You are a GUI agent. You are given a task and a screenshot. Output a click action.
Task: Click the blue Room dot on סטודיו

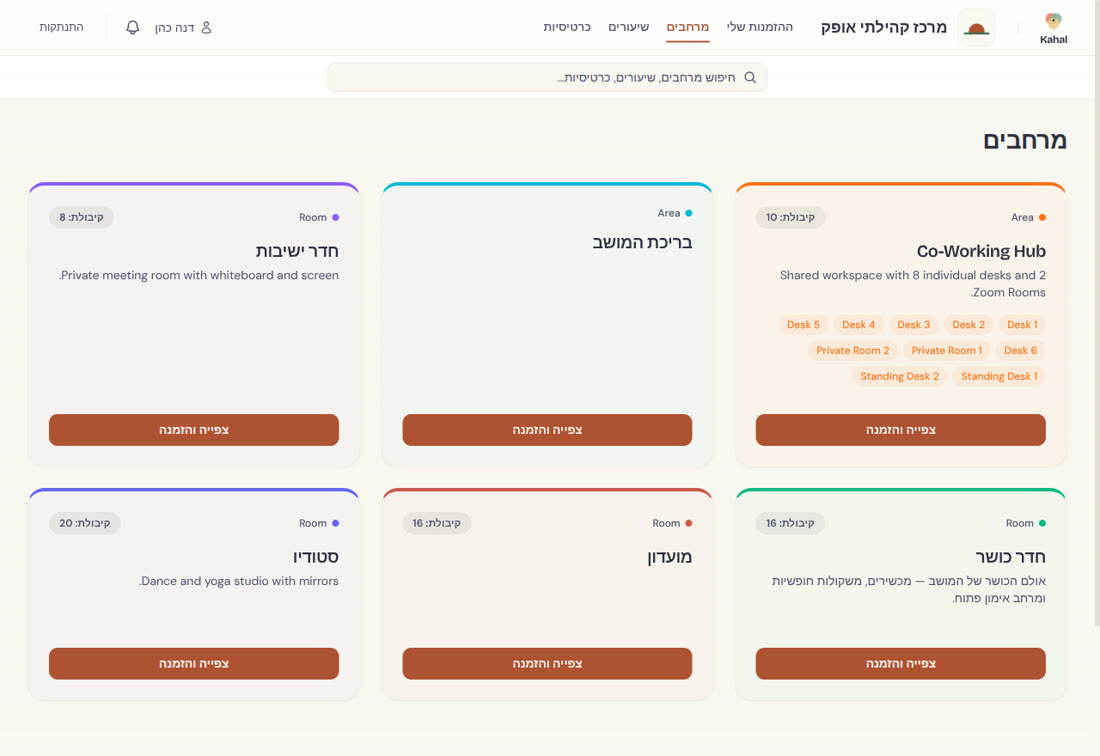click(335, 523)
